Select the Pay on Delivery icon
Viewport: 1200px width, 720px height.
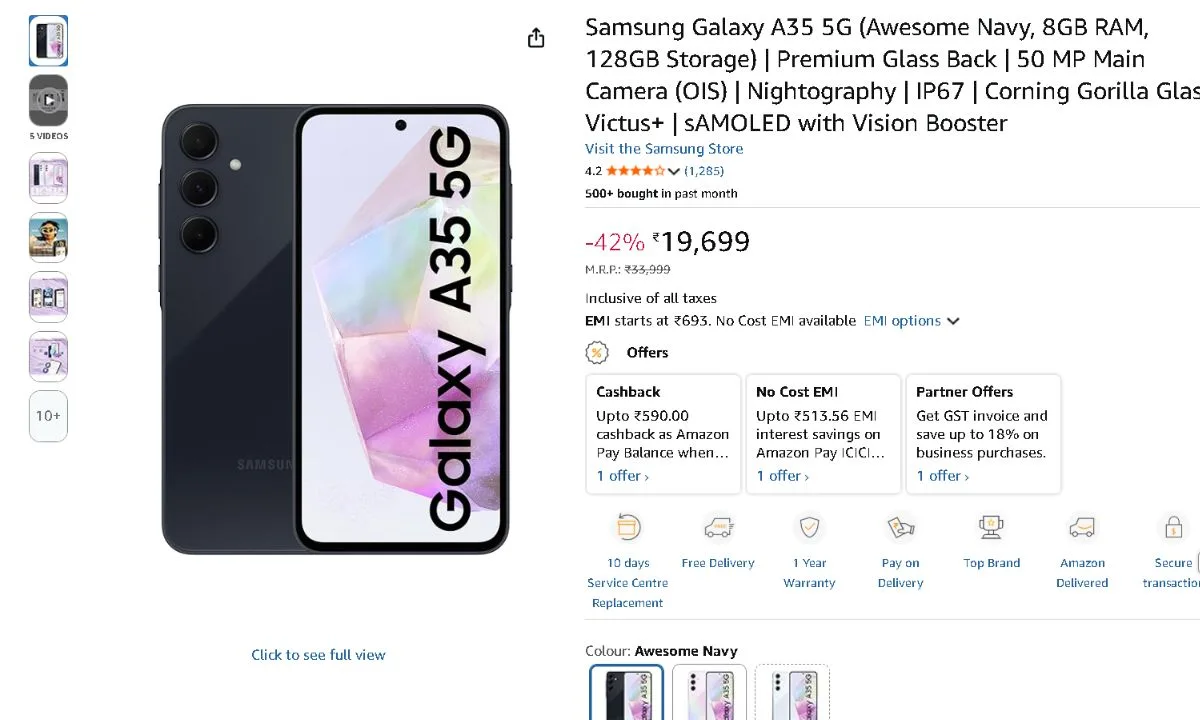(900, 527)
